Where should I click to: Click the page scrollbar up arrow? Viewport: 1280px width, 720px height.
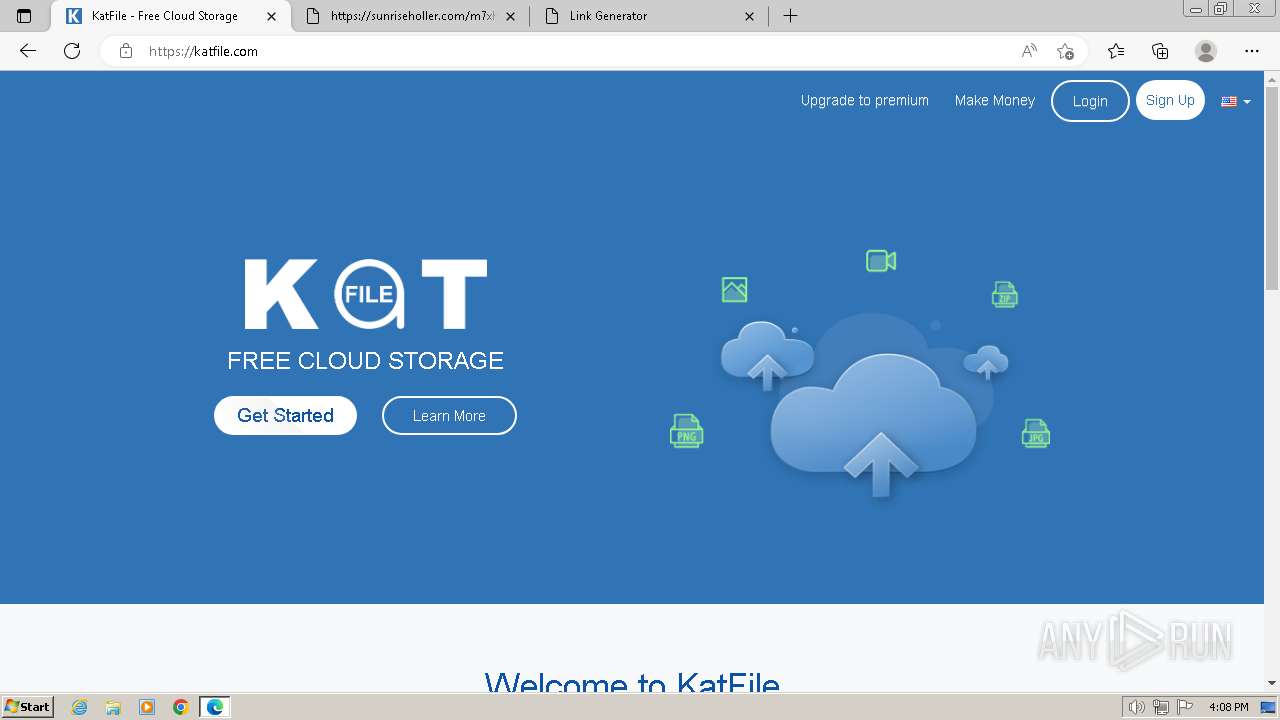click(1272, 78)
